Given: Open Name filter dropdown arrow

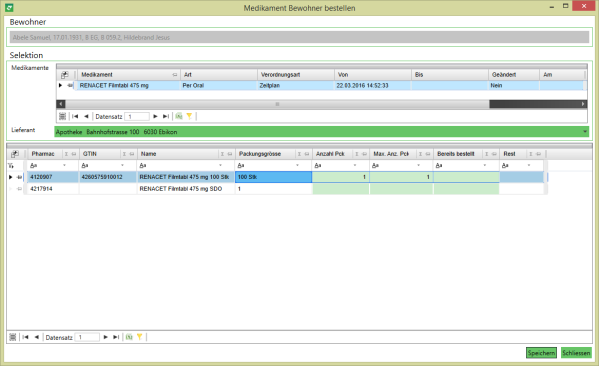Looking at the screenshot, I should click(220, 165).
